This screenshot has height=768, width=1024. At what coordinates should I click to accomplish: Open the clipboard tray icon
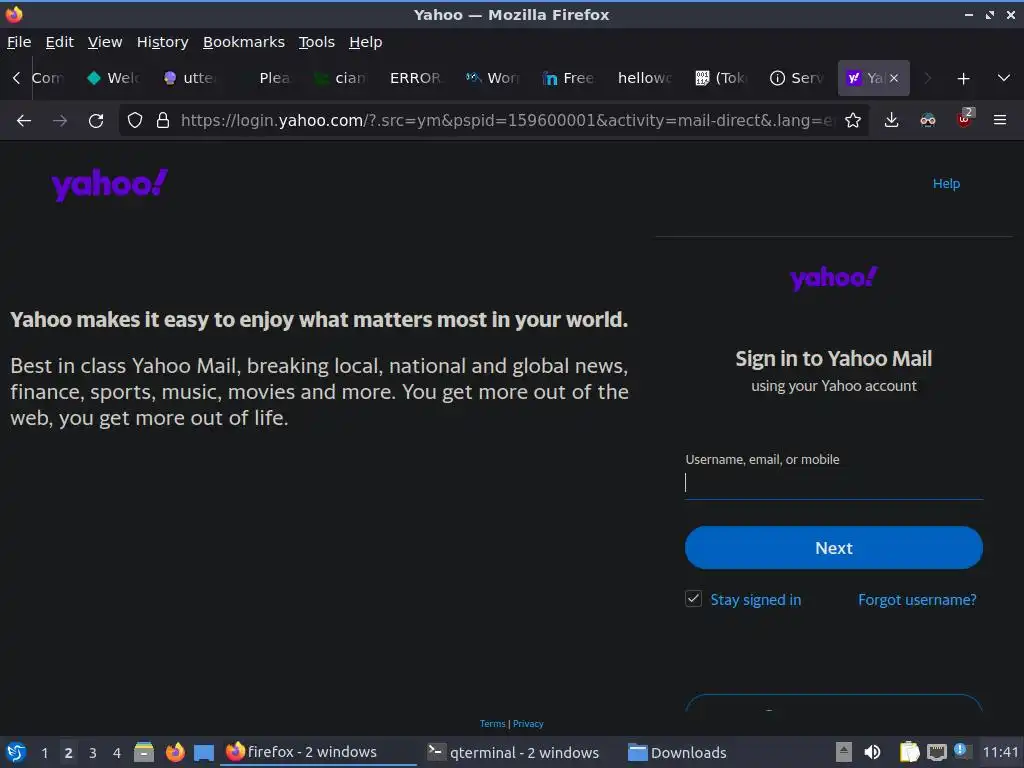coord(908,752)
